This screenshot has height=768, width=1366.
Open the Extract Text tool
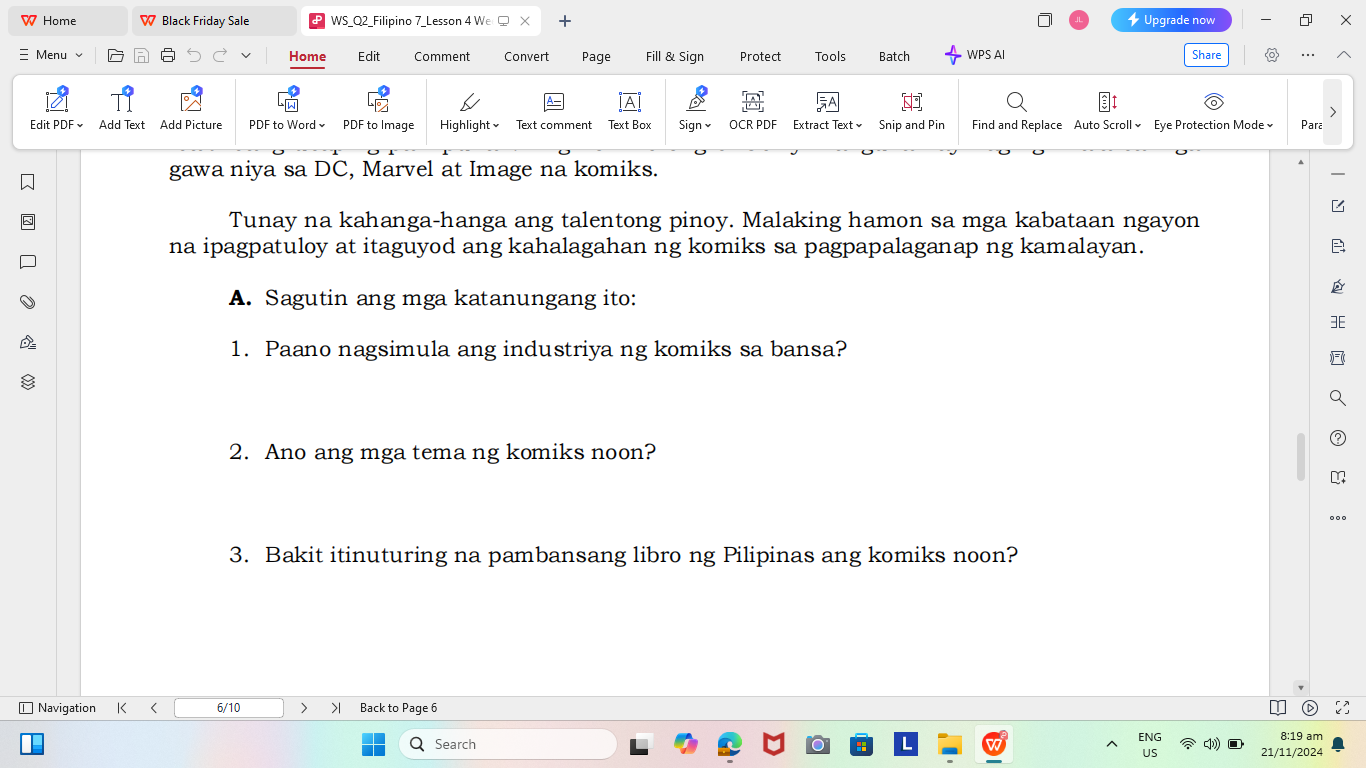tap(827, 110)
